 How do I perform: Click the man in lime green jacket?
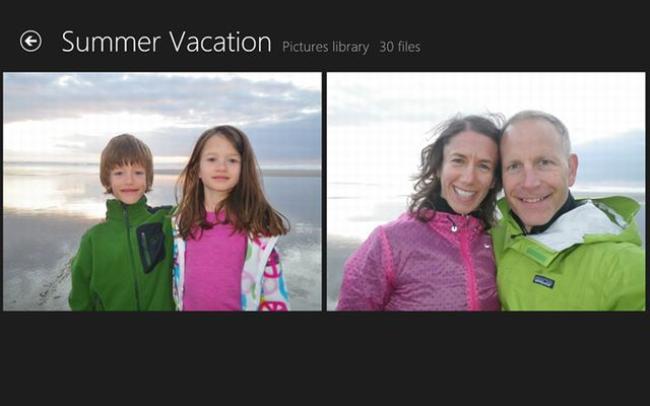(568, 216)
